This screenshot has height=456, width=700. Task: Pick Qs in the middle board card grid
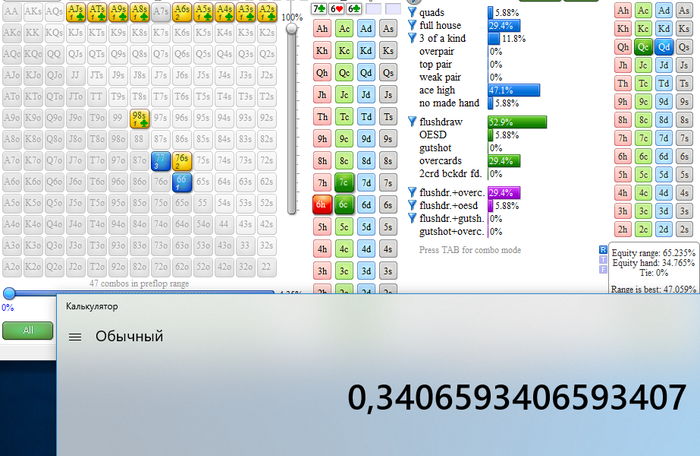pos(388,72)
